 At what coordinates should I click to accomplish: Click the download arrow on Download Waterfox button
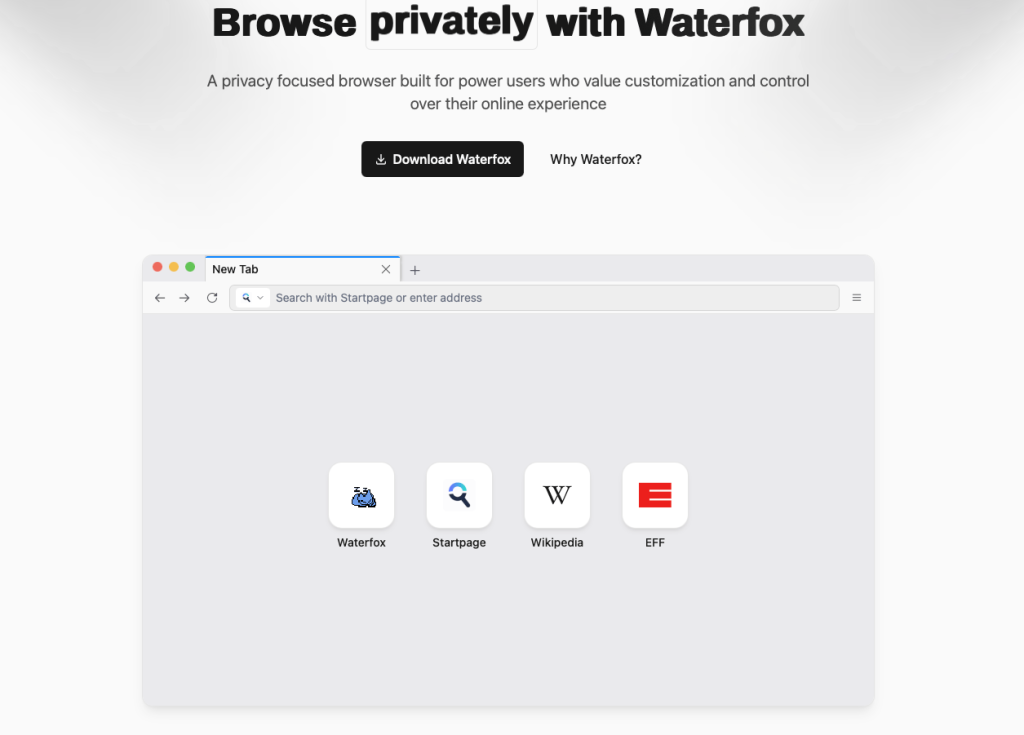[x=383, y=159]
